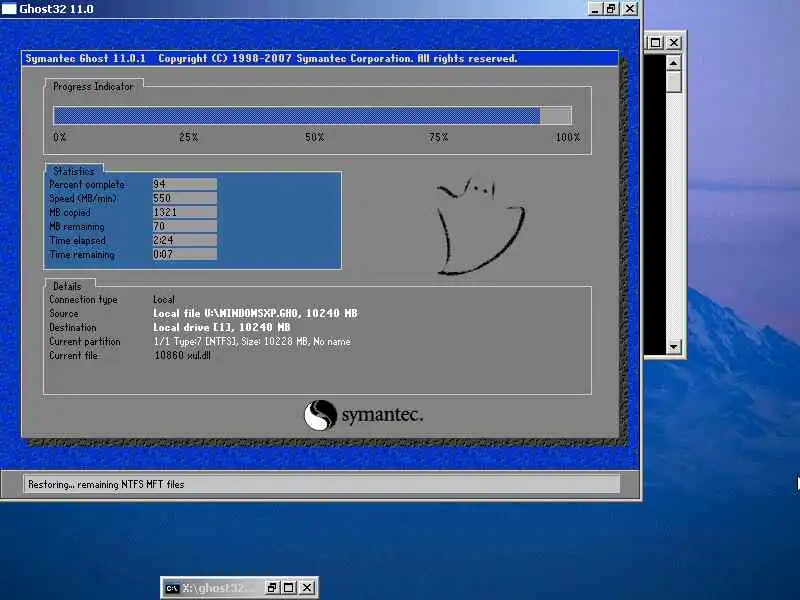Viewport: 800px width, 600px height.
Task: Click the Time elapsed value 2:24
Action: (x=185, y=240)
